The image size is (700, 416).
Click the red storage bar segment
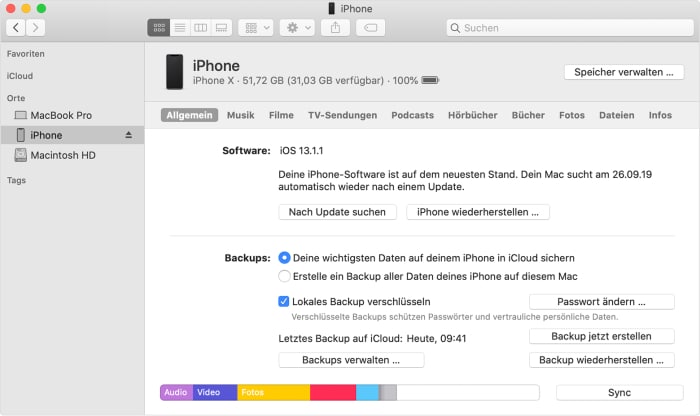pos(333,392)
